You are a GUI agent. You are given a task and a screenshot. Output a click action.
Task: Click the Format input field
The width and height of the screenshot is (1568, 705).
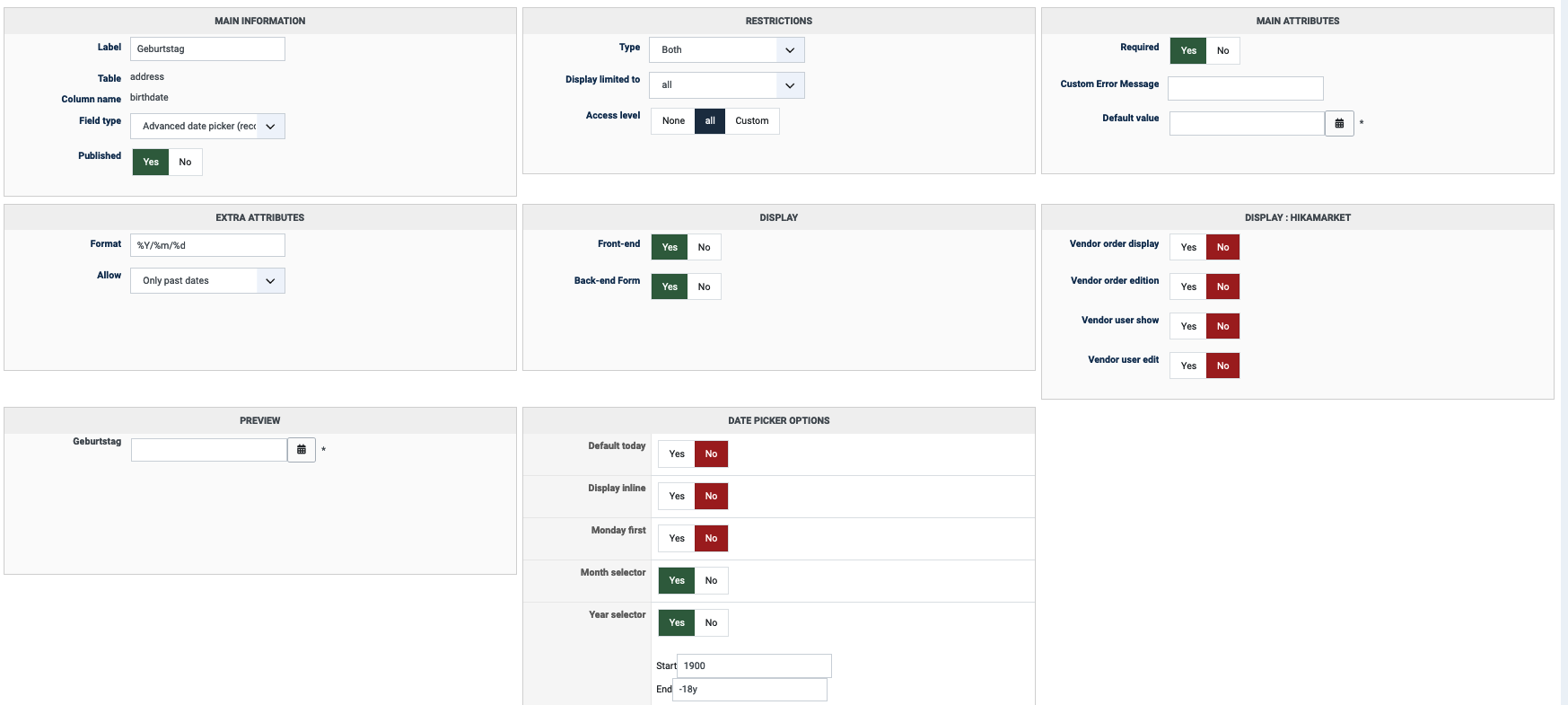click(x=207, y=246)
